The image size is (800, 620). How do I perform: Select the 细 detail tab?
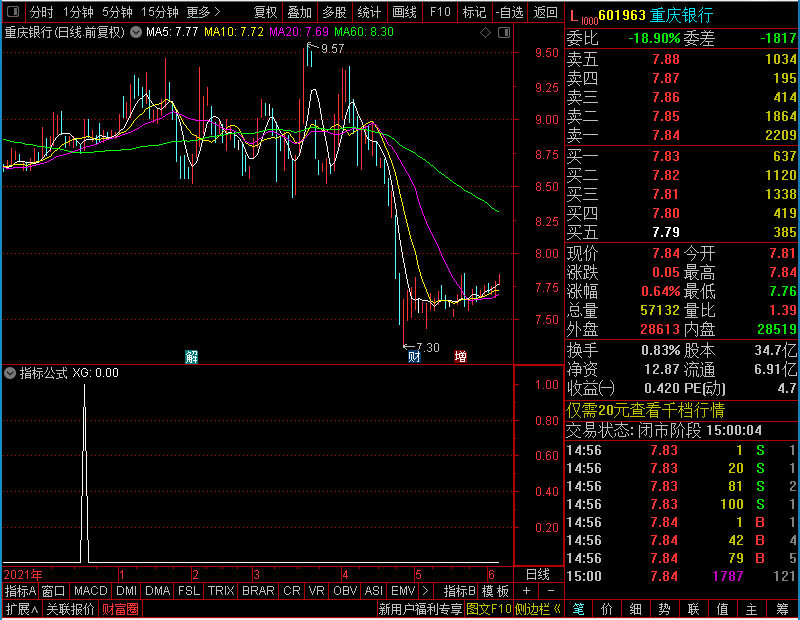pyautogui.click(x=636, y=609)
